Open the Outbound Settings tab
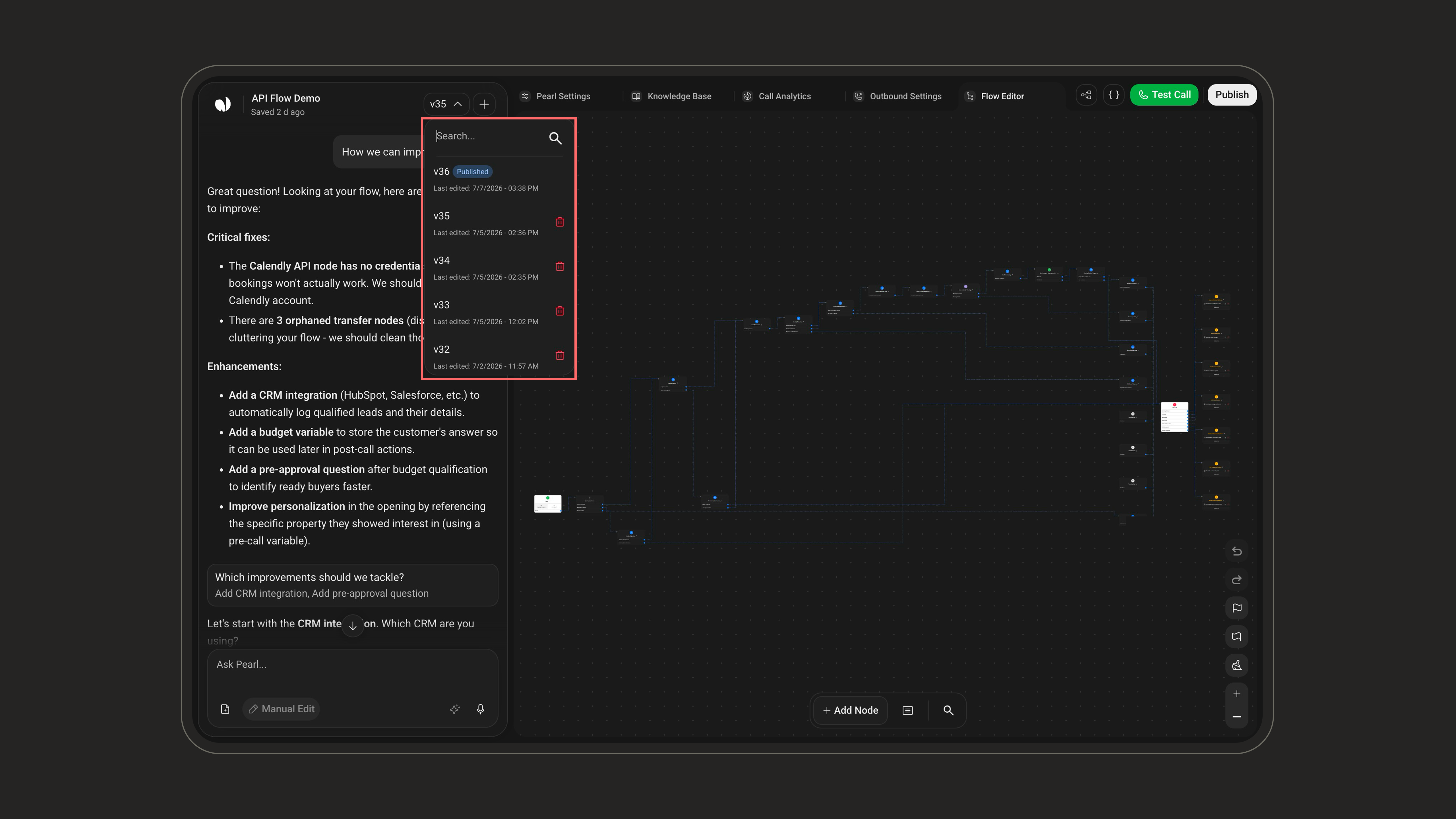Viewport: 1456px width, 819px height. click(897, 96)
